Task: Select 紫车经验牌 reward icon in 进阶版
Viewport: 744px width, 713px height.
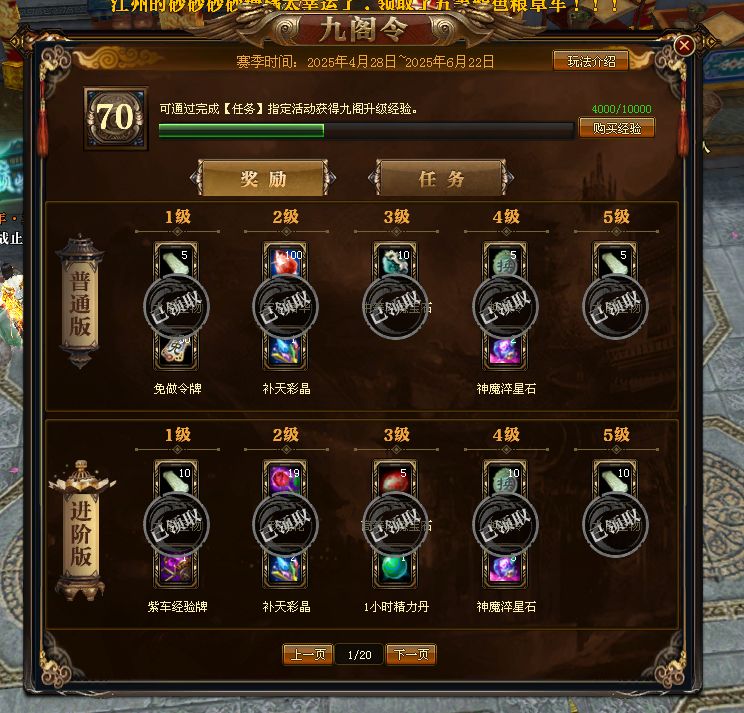Action: click(x=176, y=569)
